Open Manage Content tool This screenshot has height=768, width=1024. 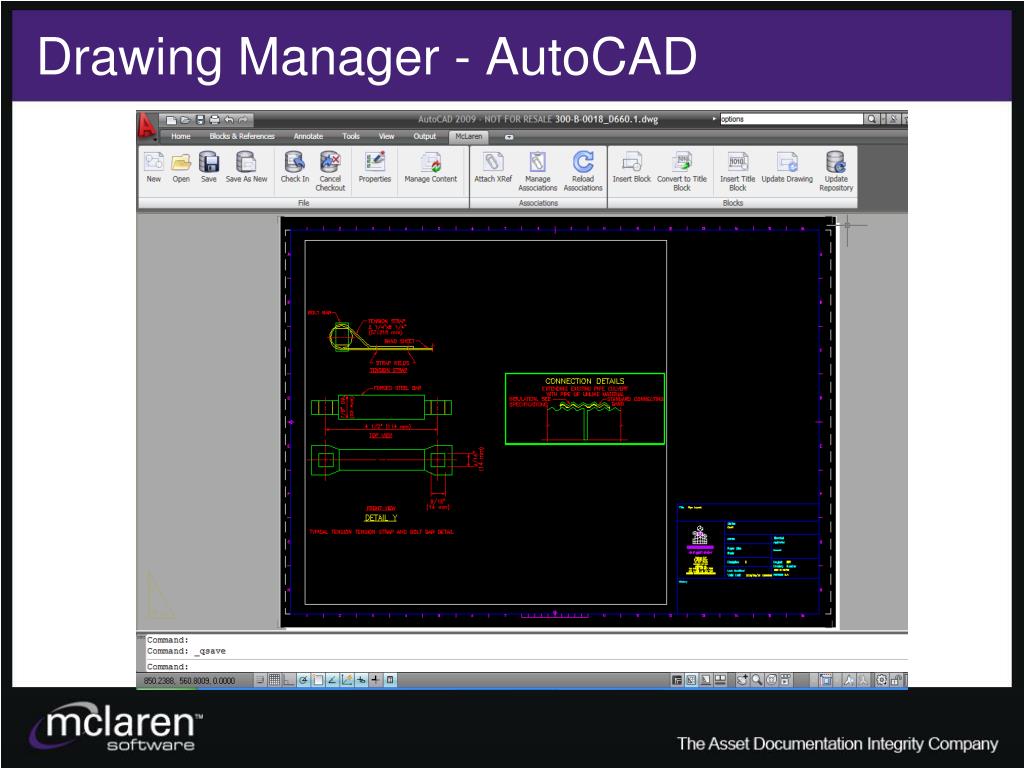click(x=430, y=167)
